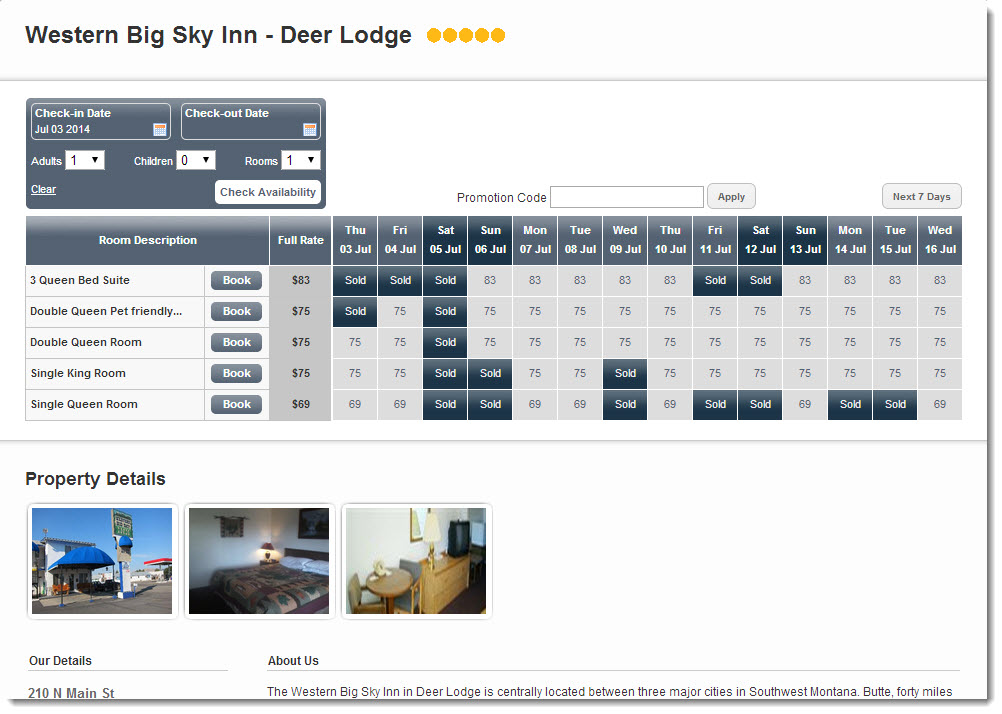The height and width of the screenshot is (714, 1002).
Task: Click the 3 Queen Bed Suite row name
Action: click(80, 280)
